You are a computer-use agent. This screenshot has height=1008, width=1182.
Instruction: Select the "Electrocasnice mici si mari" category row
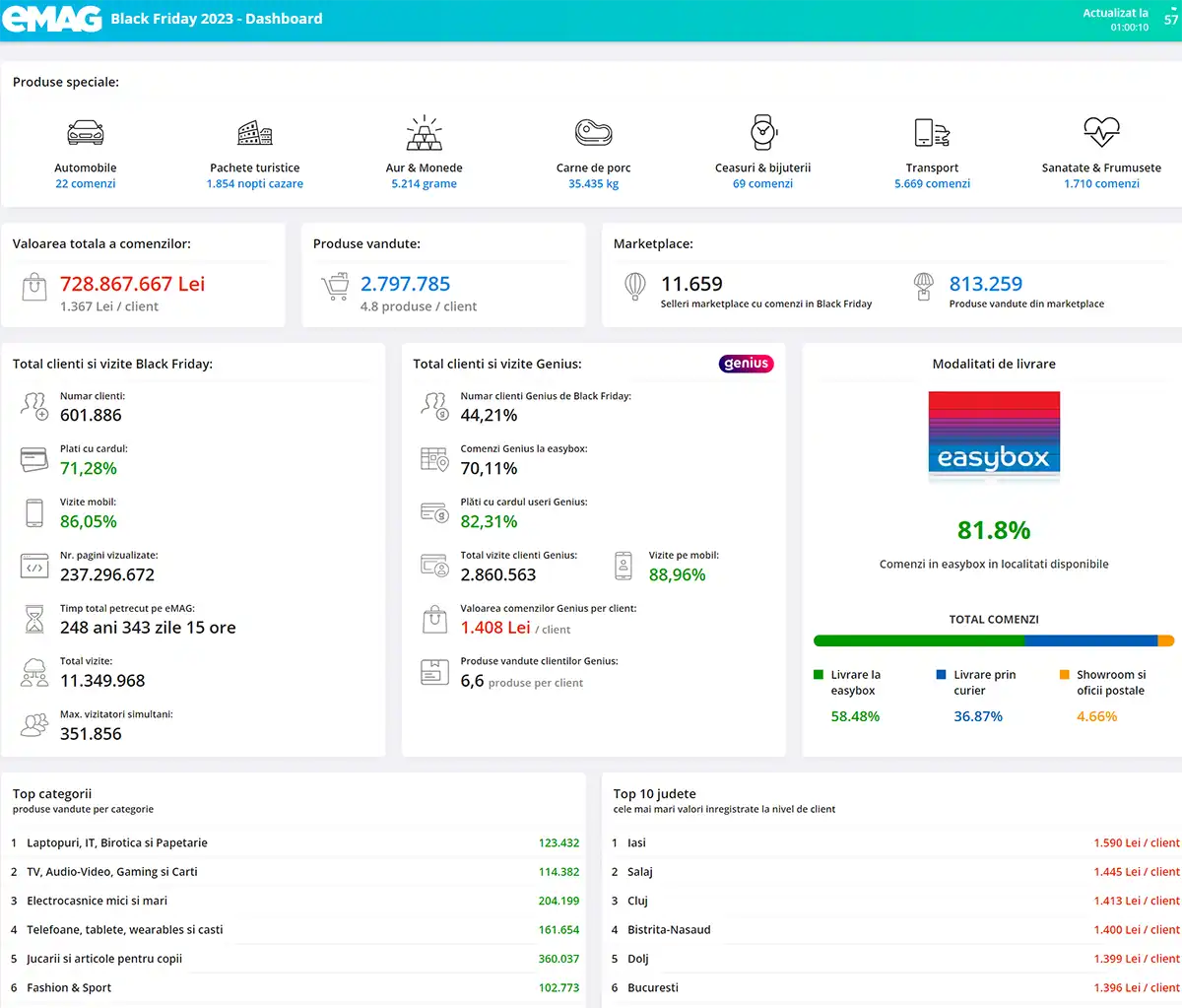coord(295,901)
